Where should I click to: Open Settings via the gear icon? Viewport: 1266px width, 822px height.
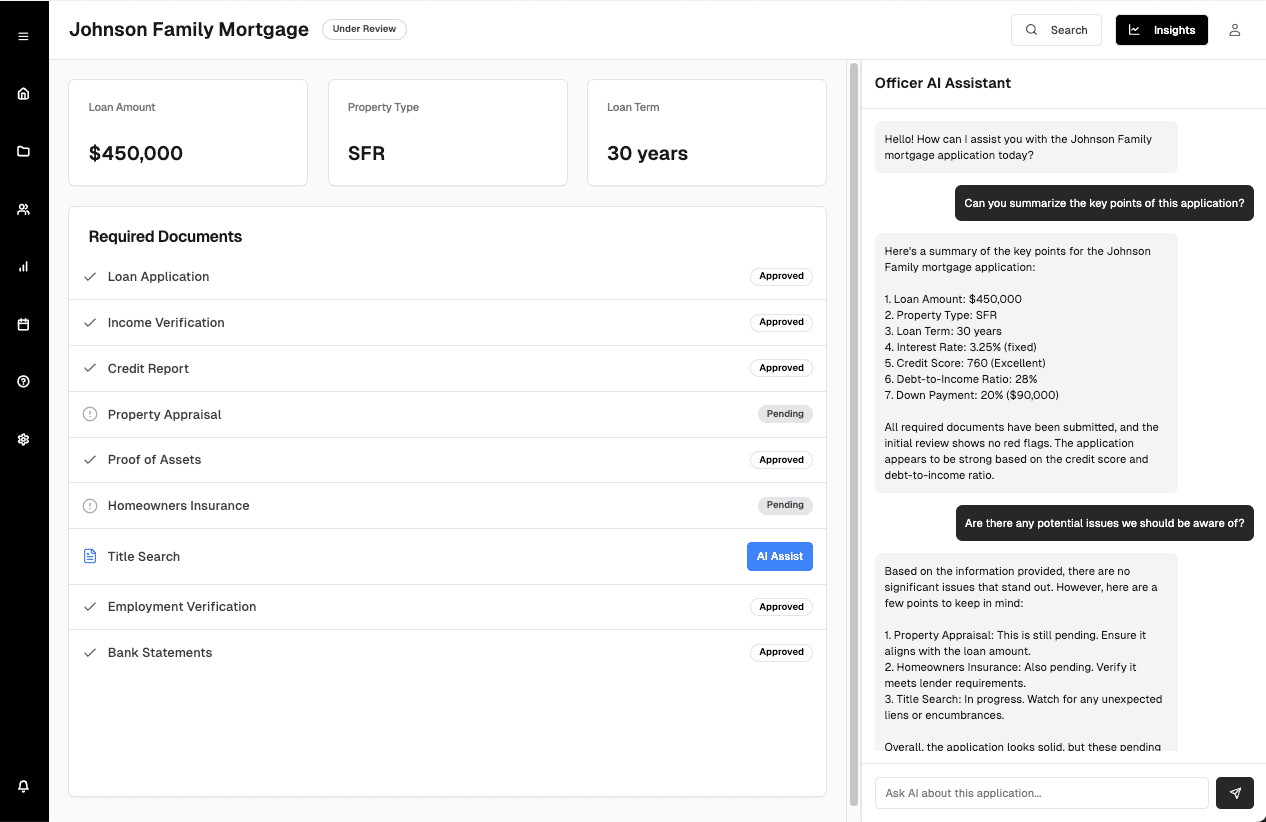pos(23,439)
